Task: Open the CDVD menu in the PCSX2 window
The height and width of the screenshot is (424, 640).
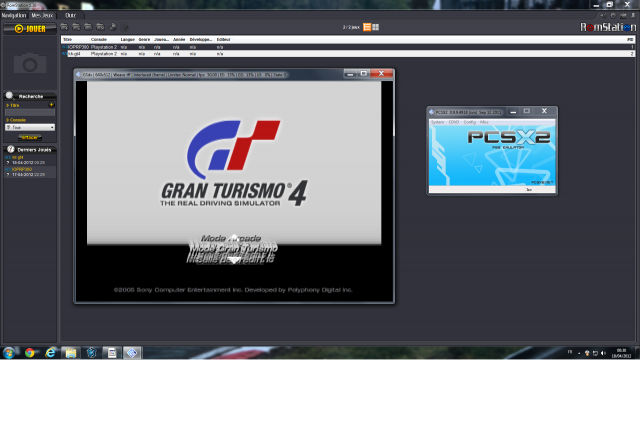Action: [454, 122]
